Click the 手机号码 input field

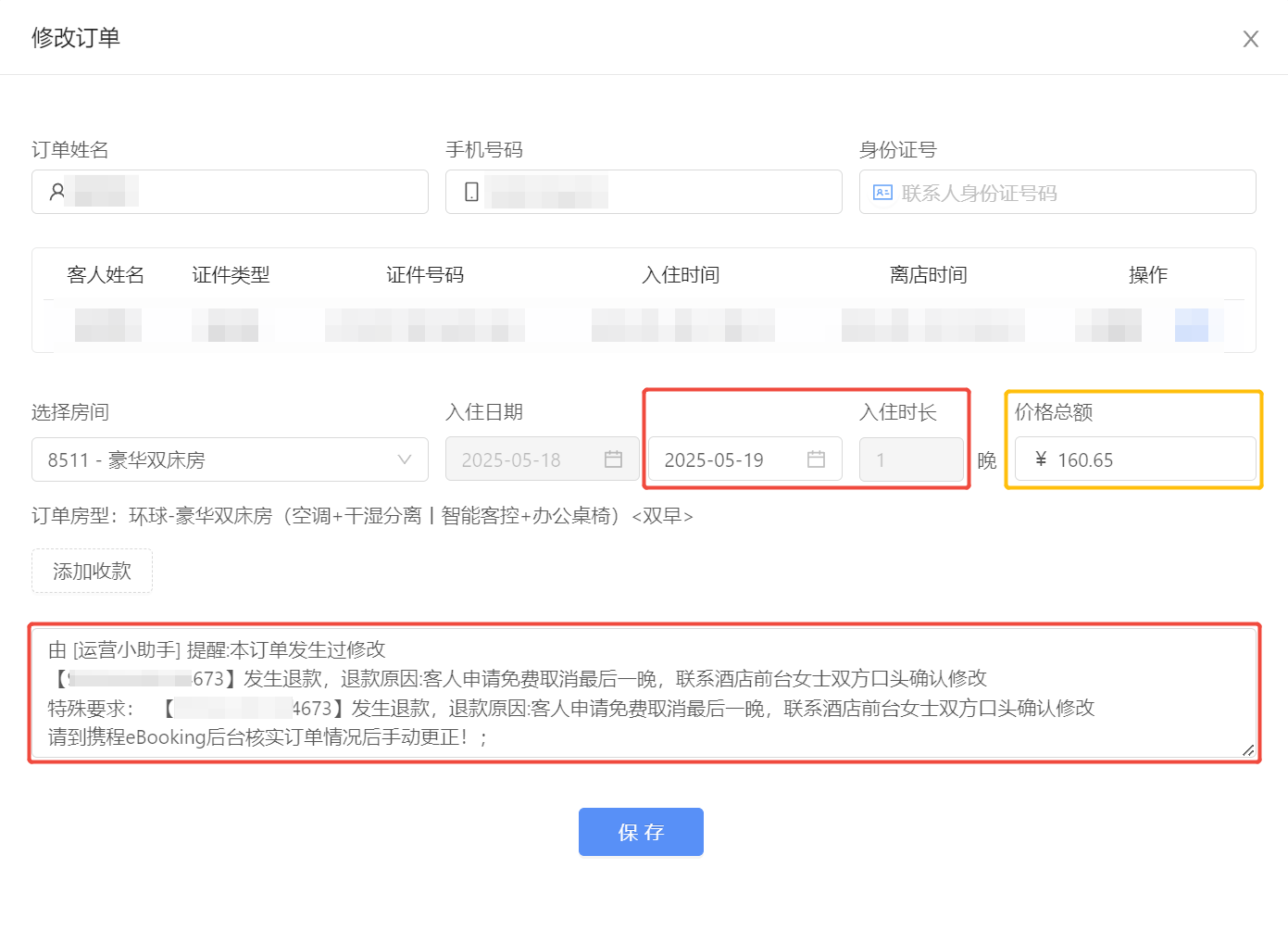pos(644,192)
